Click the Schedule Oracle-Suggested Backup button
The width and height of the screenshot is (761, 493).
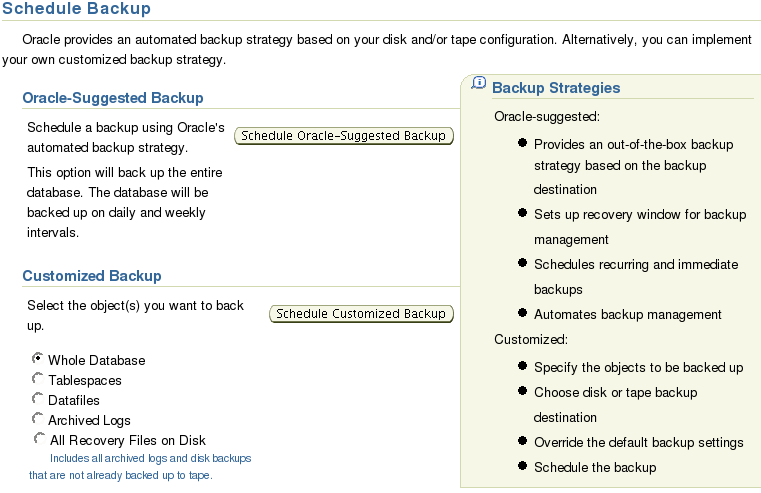344,136
